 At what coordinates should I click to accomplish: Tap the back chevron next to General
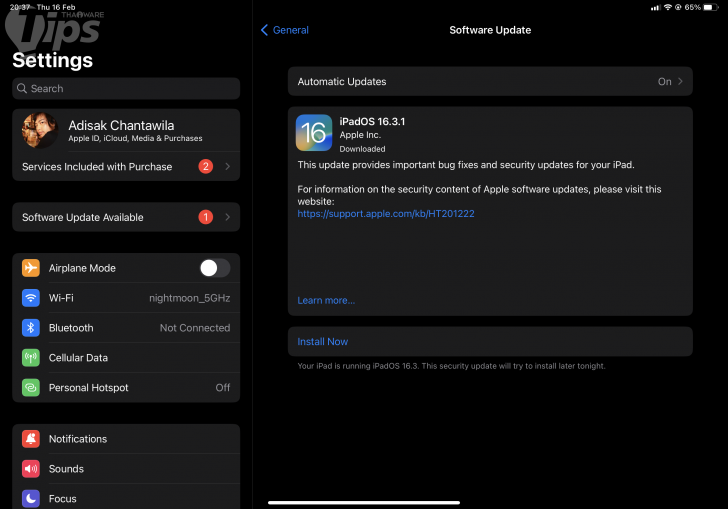(264, 30)
